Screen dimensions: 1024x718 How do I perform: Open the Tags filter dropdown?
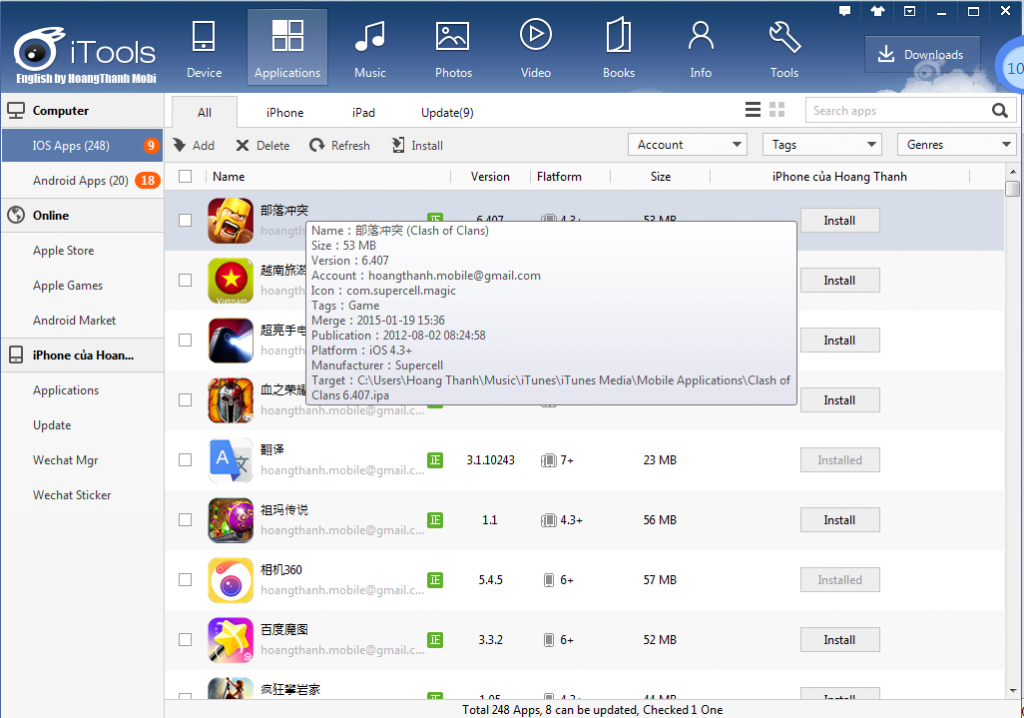(x=822, y=143)
